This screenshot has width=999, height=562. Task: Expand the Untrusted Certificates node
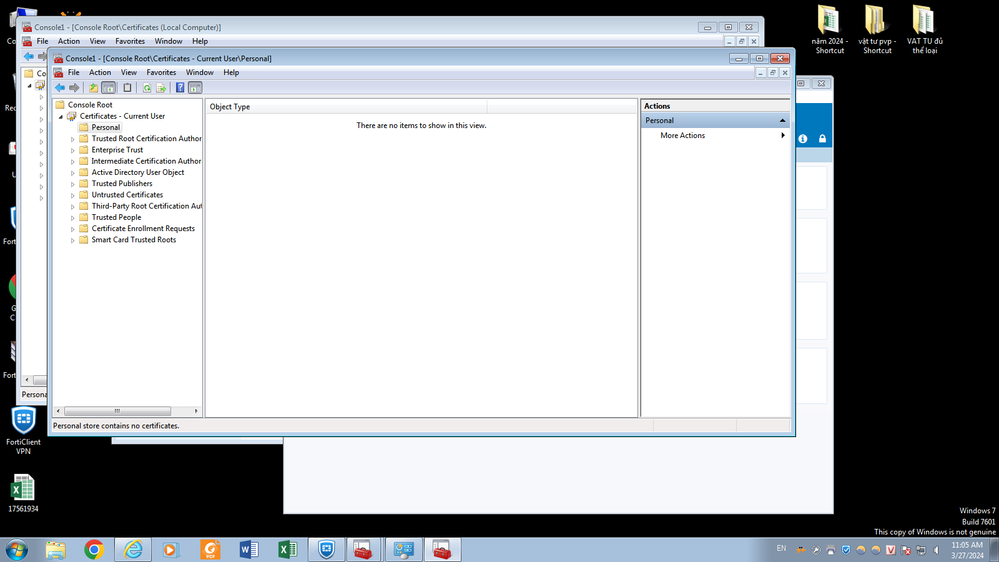(x=73, y=195)
